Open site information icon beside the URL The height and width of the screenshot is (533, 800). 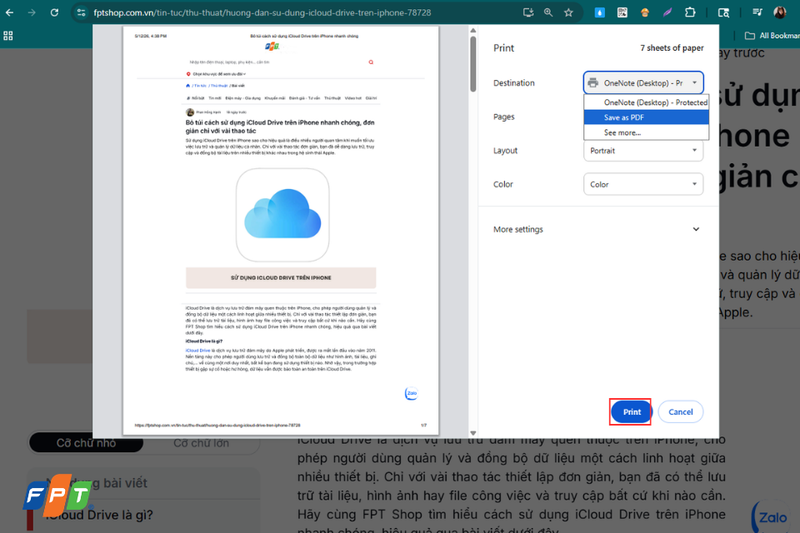pyautogui.click(x=81, y=13)
